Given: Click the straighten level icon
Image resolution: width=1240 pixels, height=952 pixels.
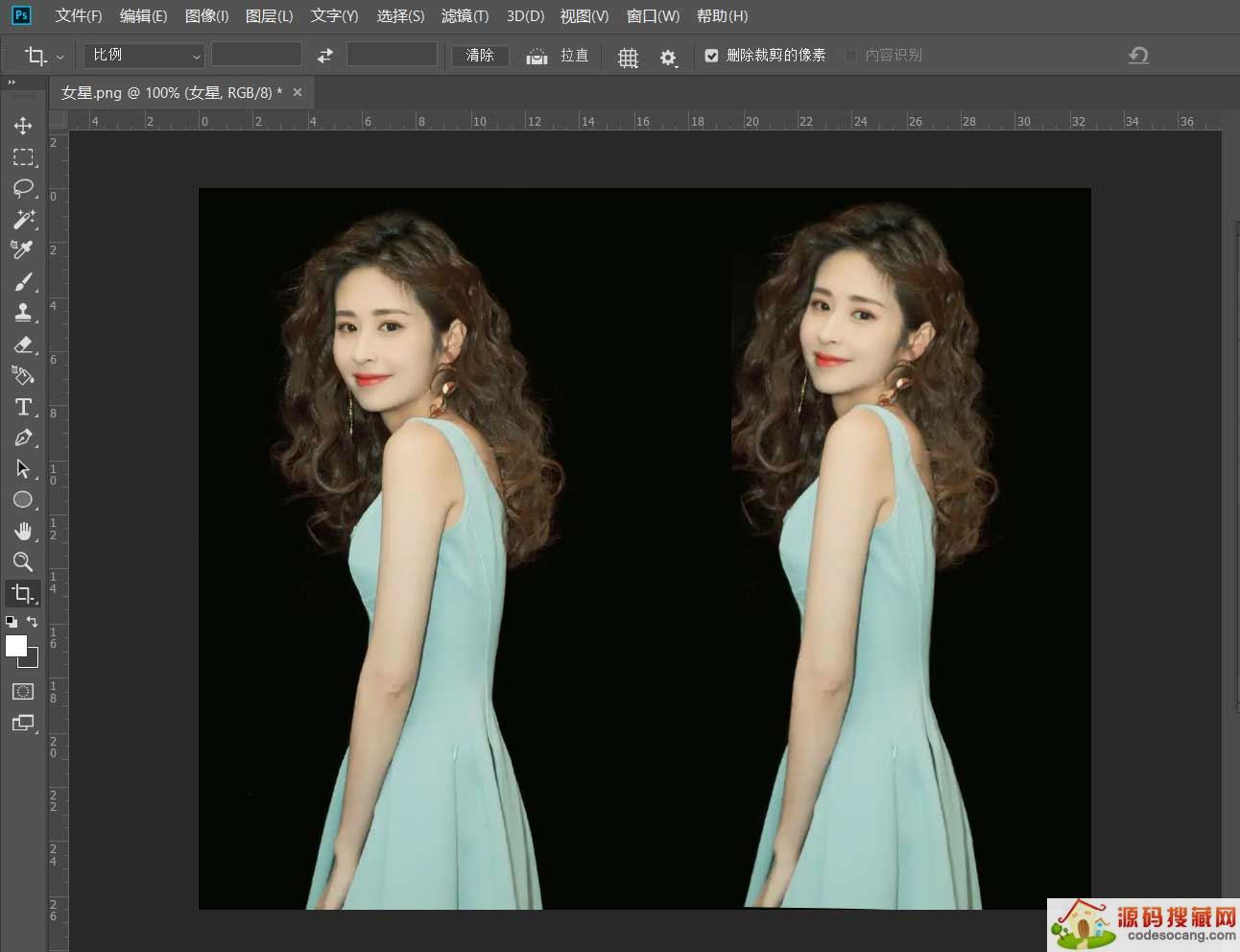Looking at the screenshot, I should pyautogui.click(x=537, y=56).
